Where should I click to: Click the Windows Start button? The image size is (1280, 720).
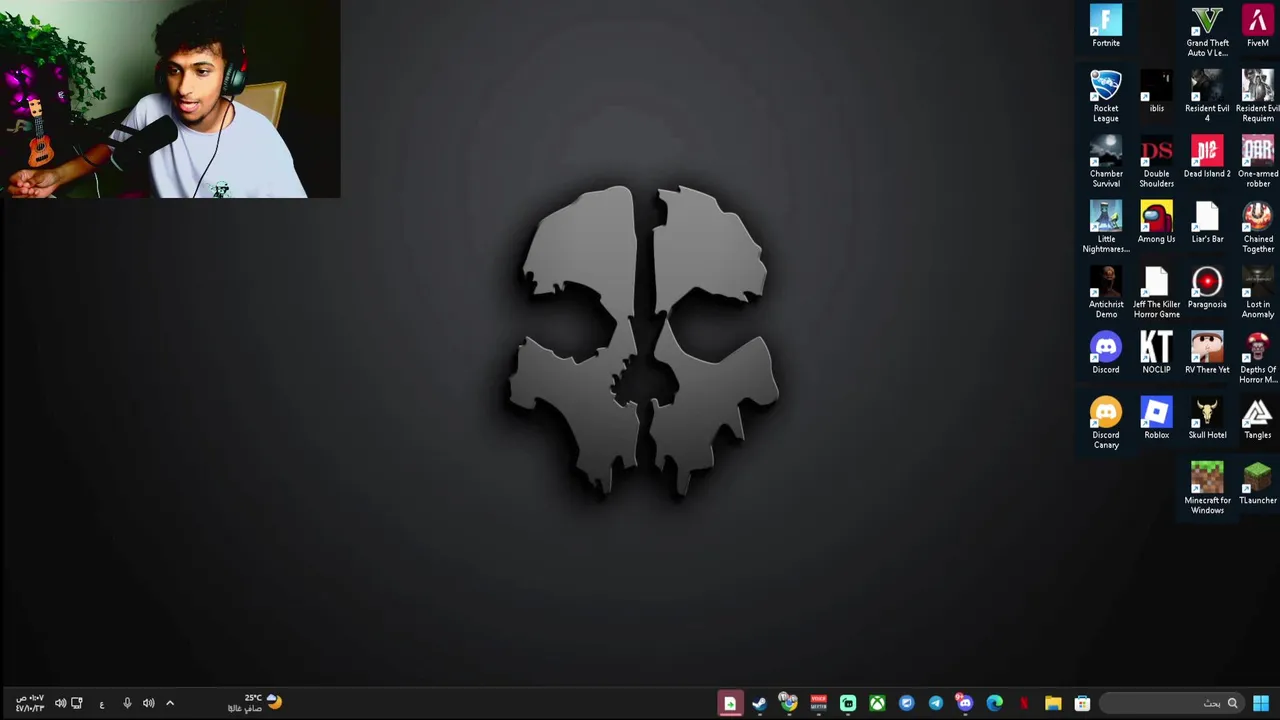point(1261,703)
